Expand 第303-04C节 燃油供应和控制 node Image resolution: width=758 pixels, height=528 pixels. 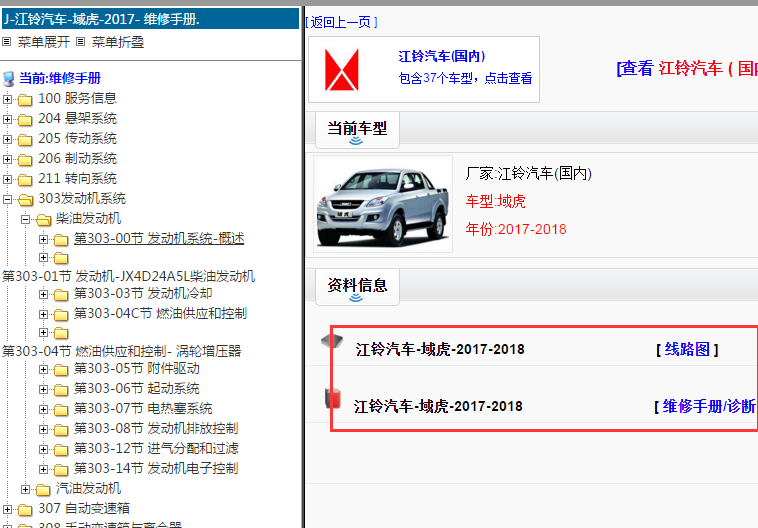[43, 314]
